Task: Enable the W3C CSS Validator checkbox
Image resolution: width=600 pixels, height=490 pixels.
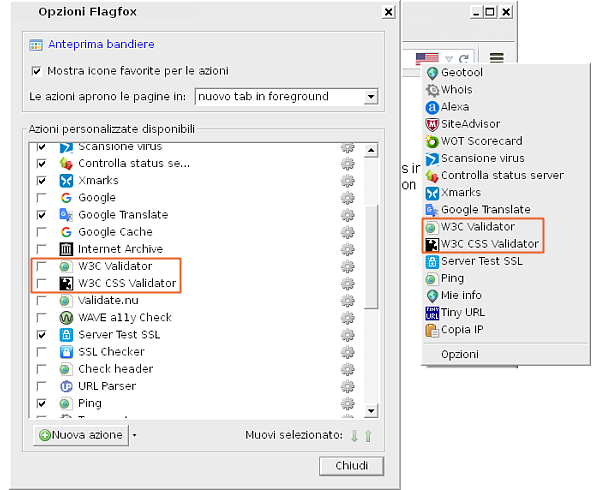Action: point(41,283)
